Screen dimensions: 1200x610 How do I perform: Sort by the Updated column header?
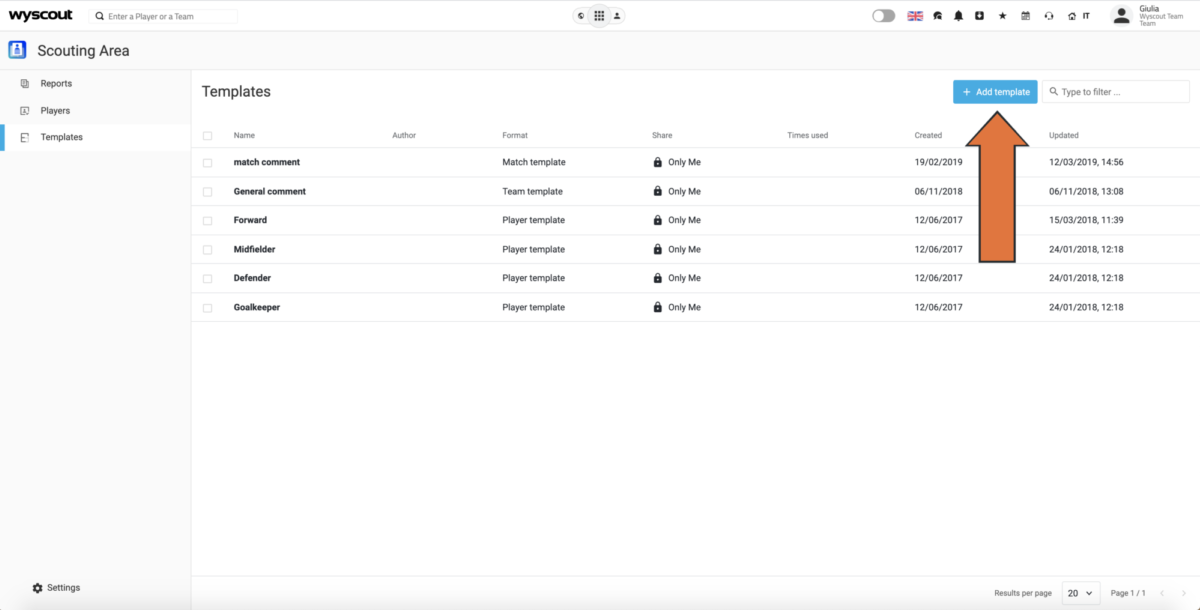1064,136
